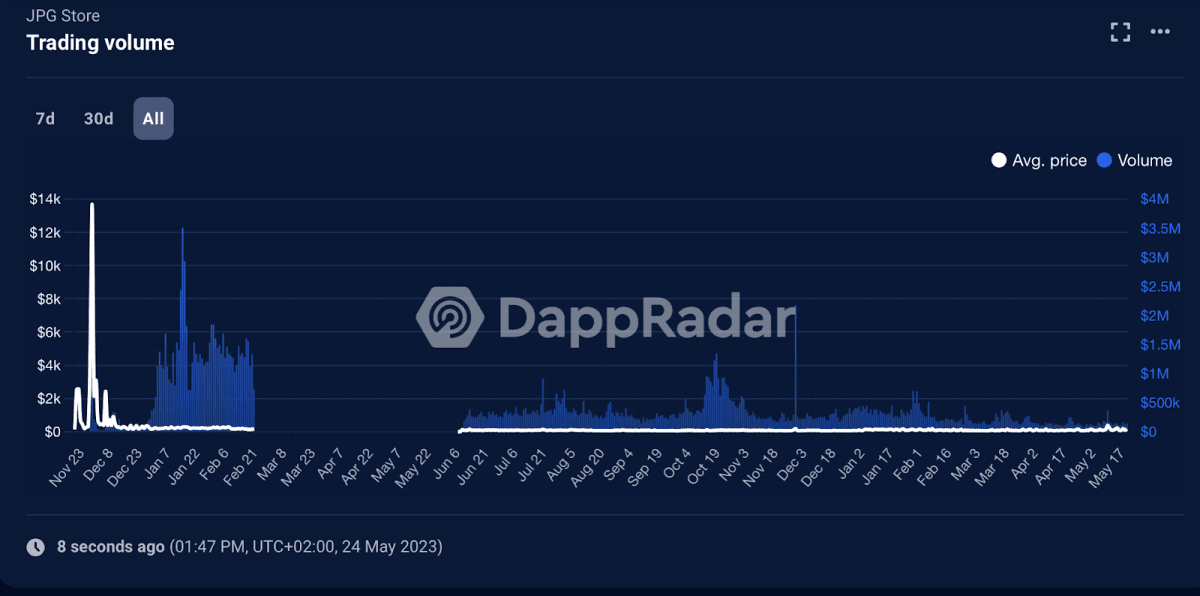The height and width of the screenshot is (596, 1200).
Task: Click the fullscreen expand icon
Action: coord(1120,31)
